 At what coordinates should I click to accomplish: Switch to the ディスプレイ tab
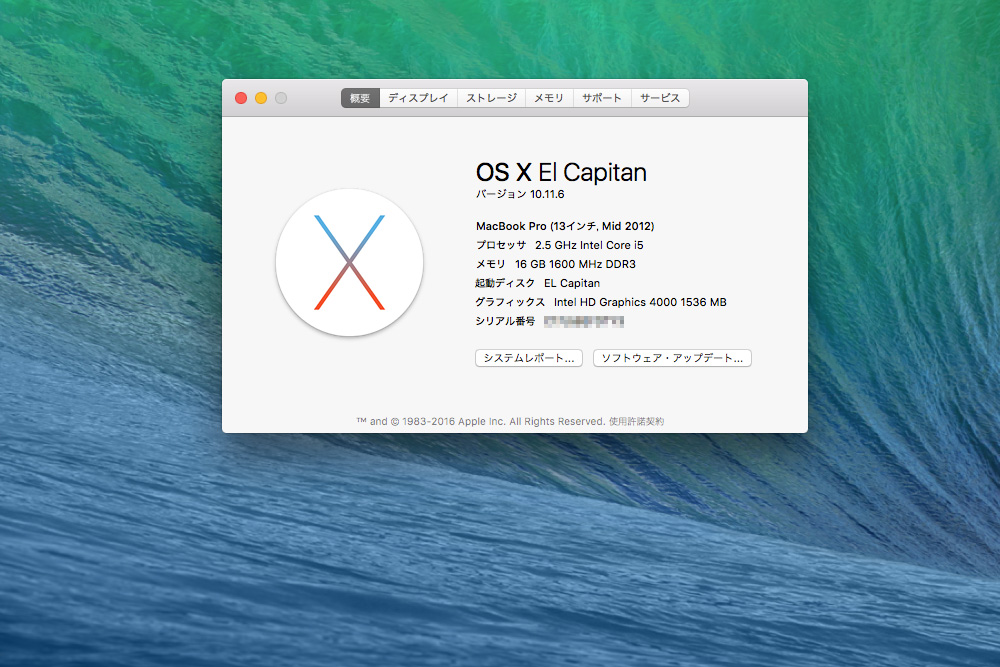(418, 98)
